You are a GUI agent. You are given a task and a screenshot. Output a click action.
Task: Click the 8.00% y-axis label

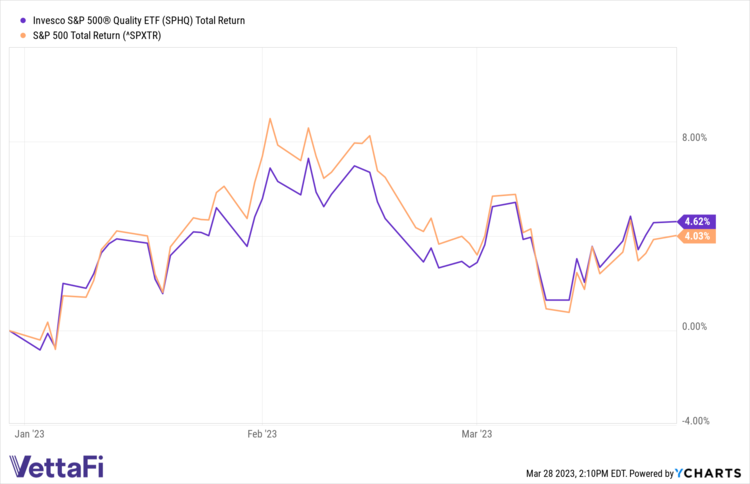693,138
